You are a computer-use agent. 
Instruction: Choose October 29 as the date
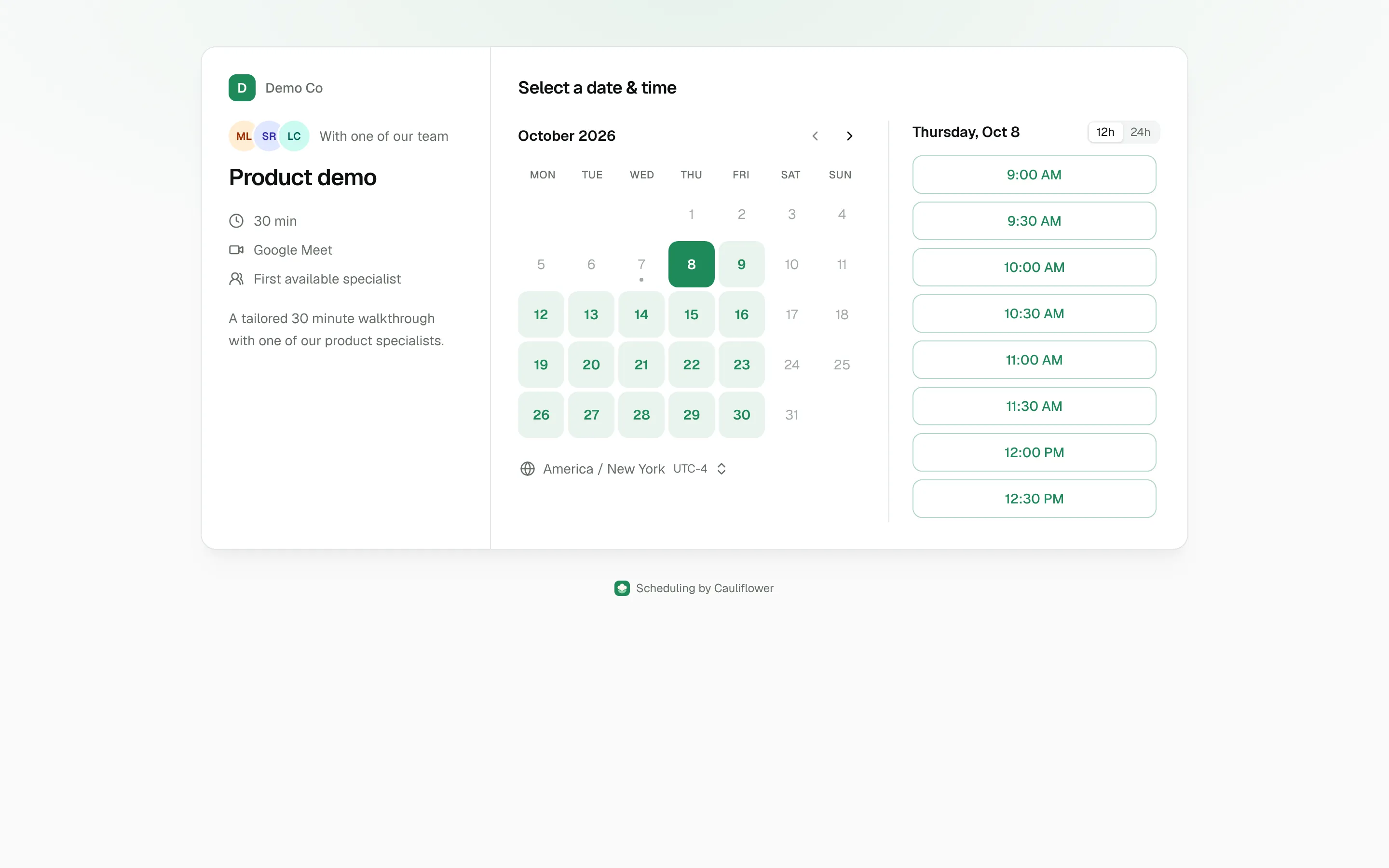click(691, 415)
